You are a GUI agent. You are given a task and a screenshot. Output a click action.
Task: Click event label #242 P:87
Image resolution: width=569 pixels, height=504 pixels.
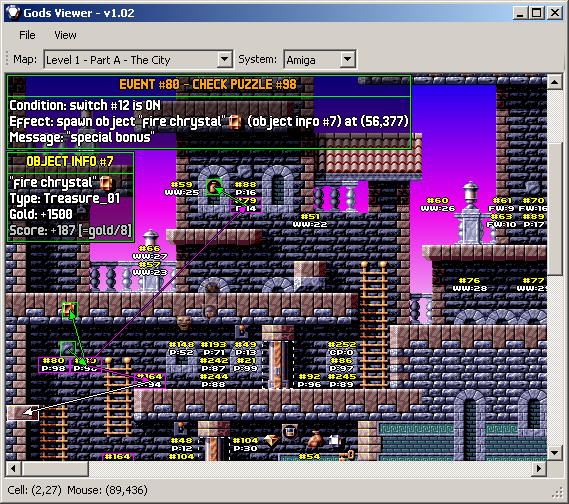click(x=214, y=364)
